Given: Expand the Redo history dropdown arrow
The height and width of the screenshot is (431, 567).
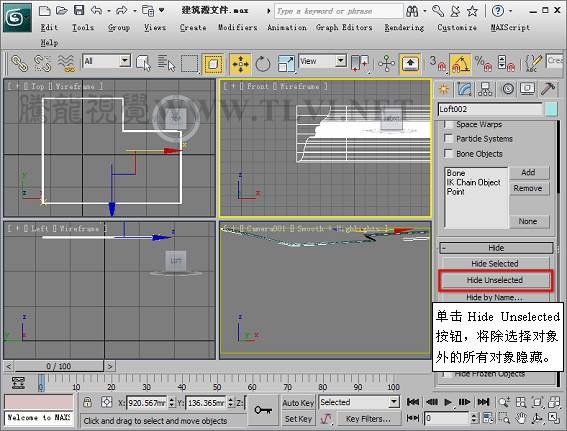Looking at the screenshot, I should pyautogui.click(x=135, y=11).
